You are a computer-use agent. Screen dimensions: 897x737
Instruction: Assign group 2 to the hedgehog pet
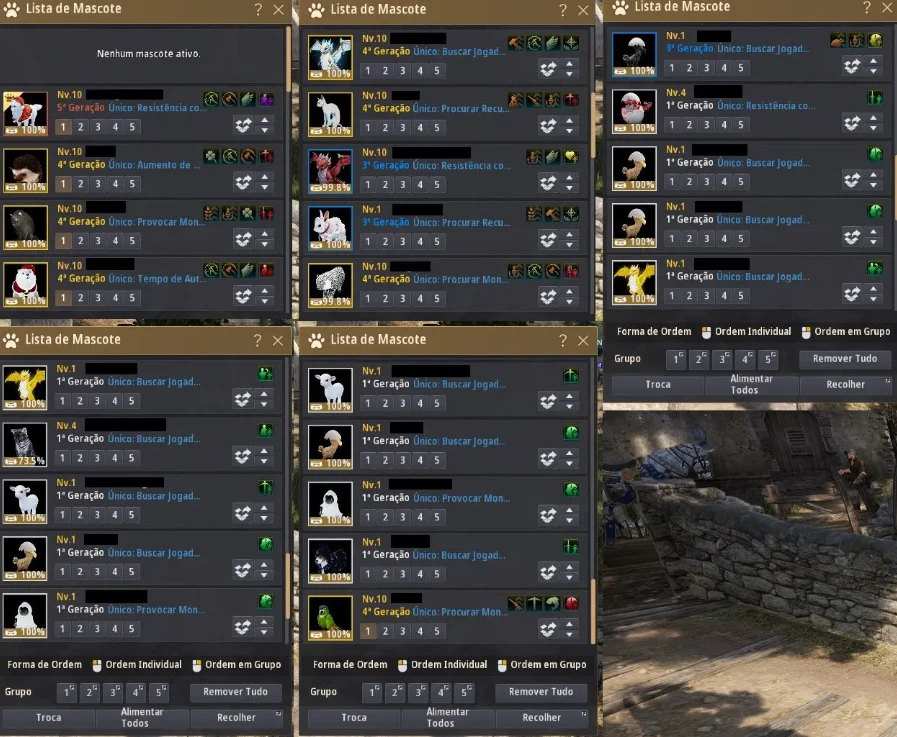click(81, 184)
